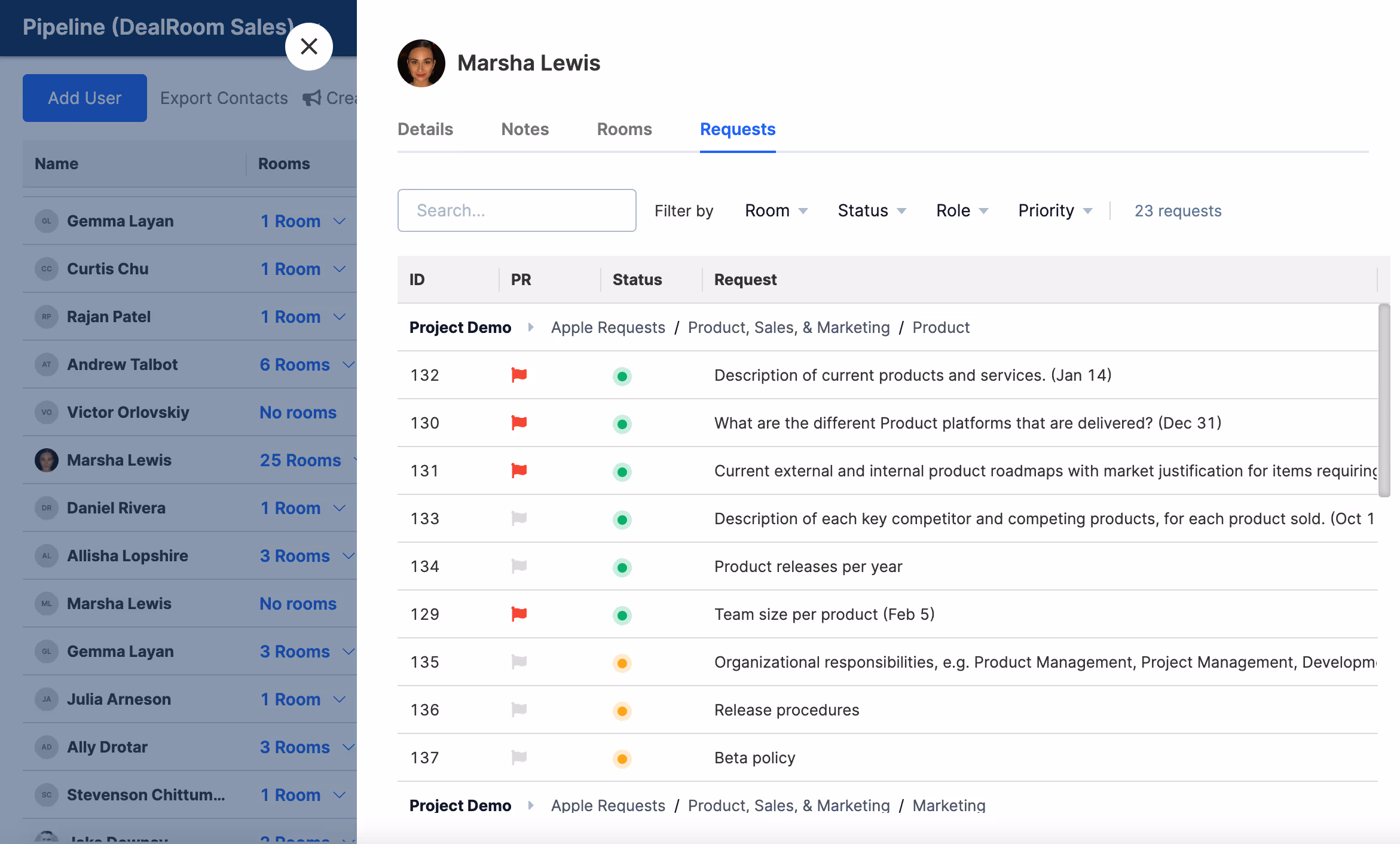
Task: Click Marsha Lewis's profile photo in the panel header
Action: pyautogui.click(x=421, y=63)
